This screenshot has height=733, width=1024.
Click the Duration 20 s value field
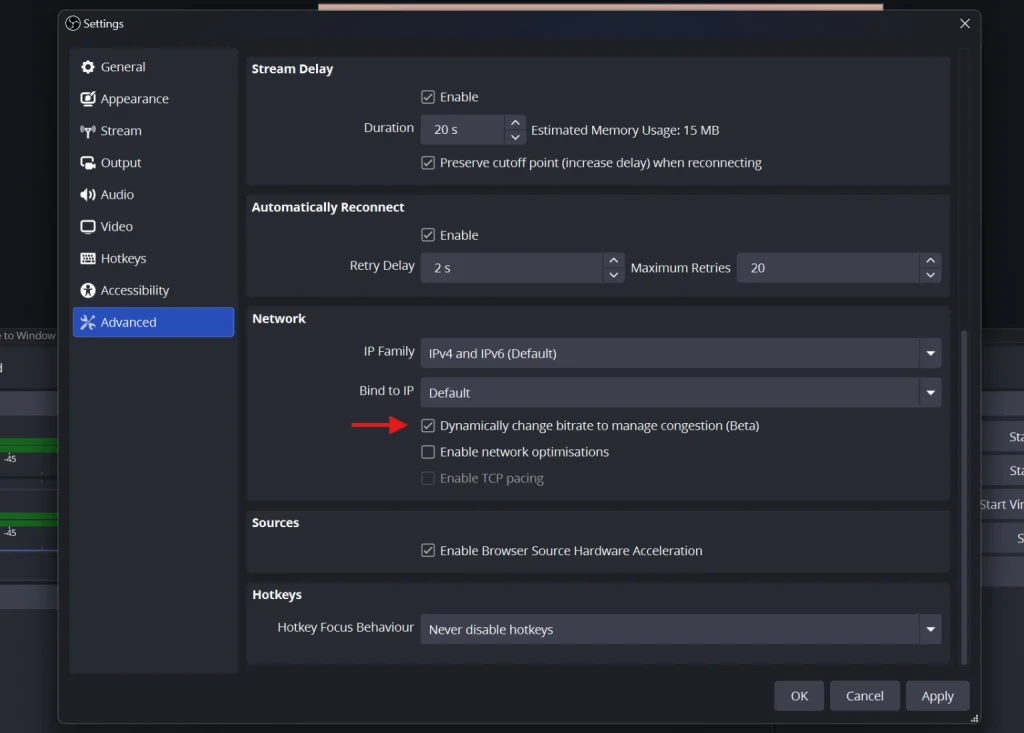[463, 130]
